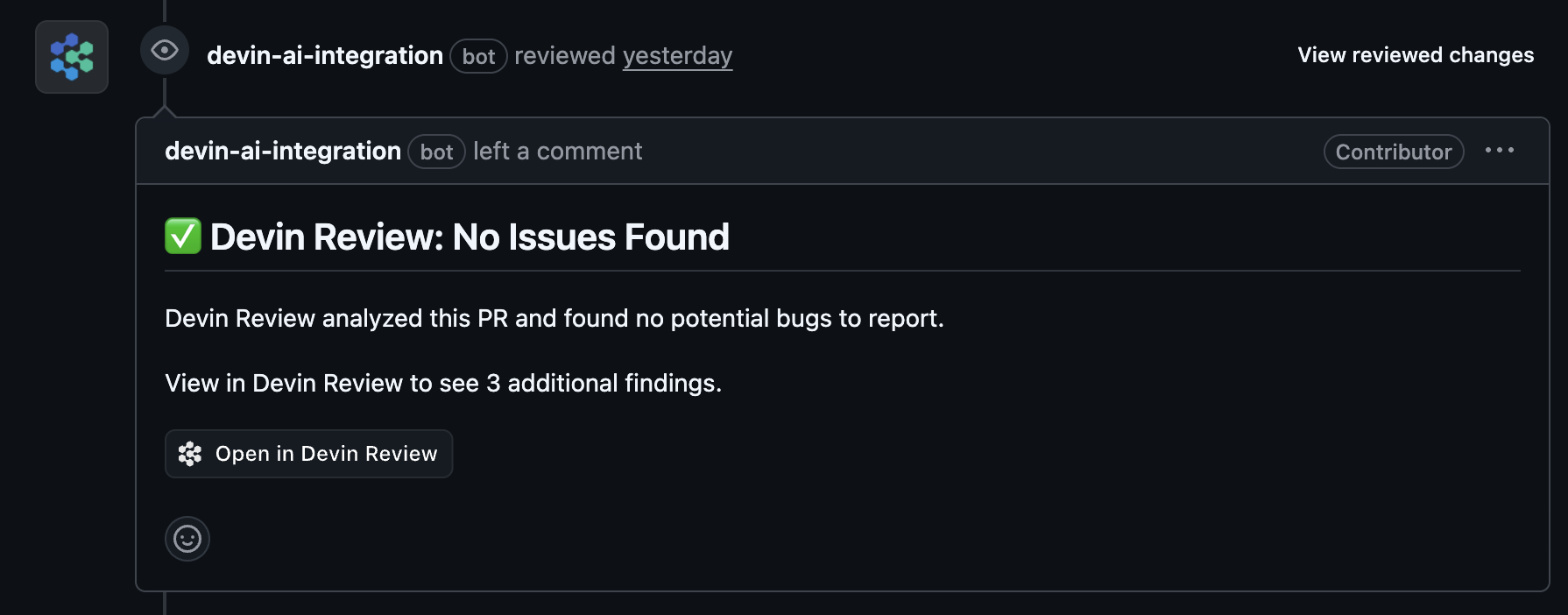Click the Contributor badge
Image resolution: width=1568 pixels, height=615 pixels.
tap(1393, 152)
